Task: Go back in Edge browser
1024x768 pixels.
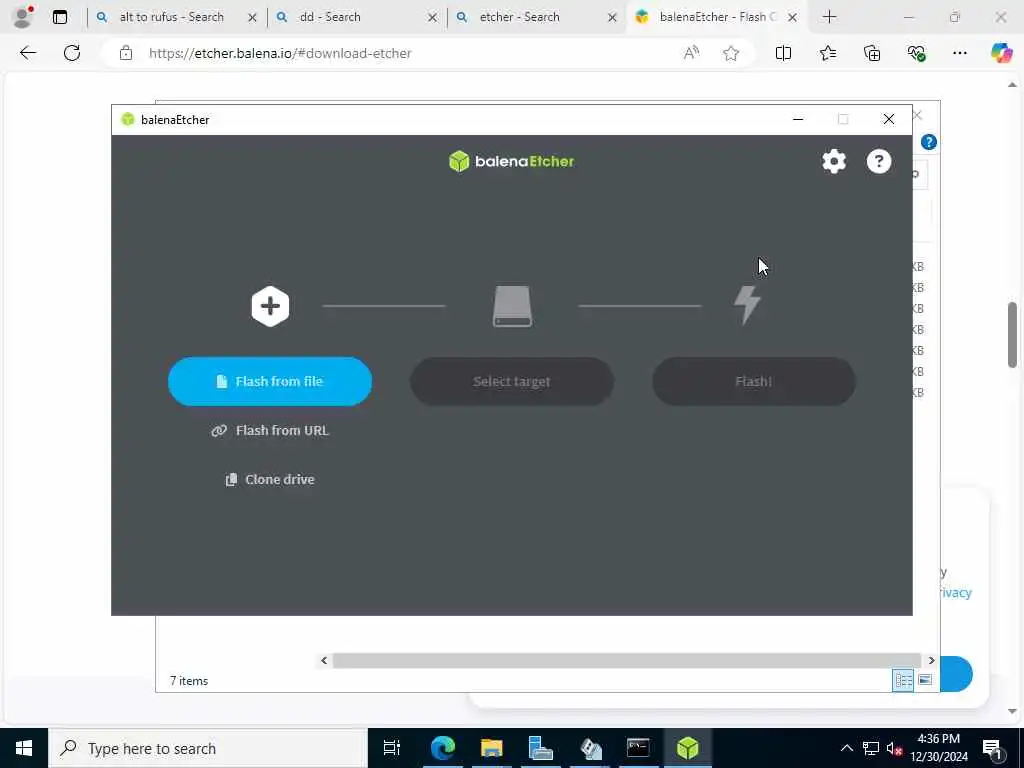Action: pos(28,53)
